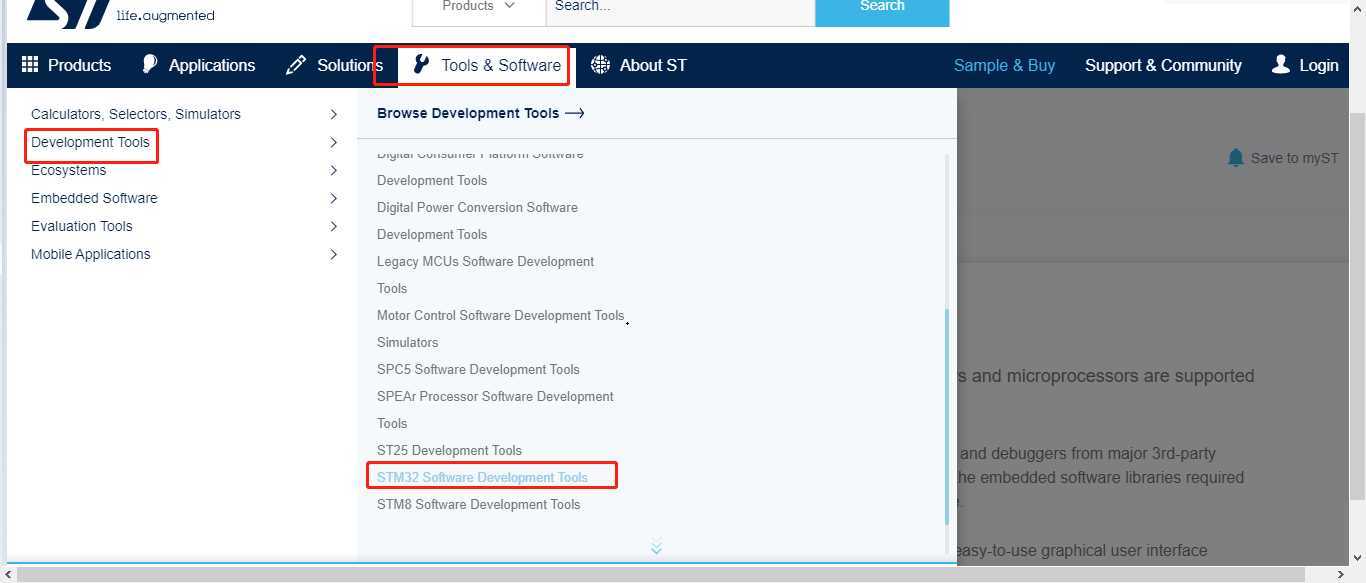This screenshot has width=1366, height=583.
Task: Click the ST logo
Action: pos(67,12)
